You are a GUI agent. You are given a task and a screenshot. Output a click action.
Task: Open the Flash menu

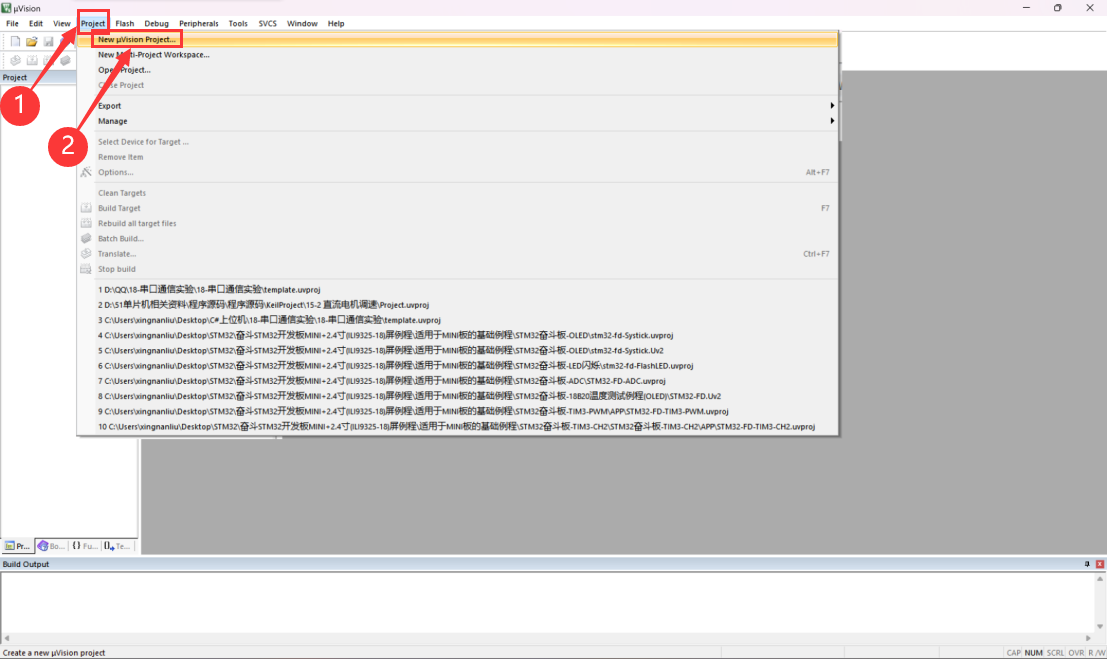[124, 23]
